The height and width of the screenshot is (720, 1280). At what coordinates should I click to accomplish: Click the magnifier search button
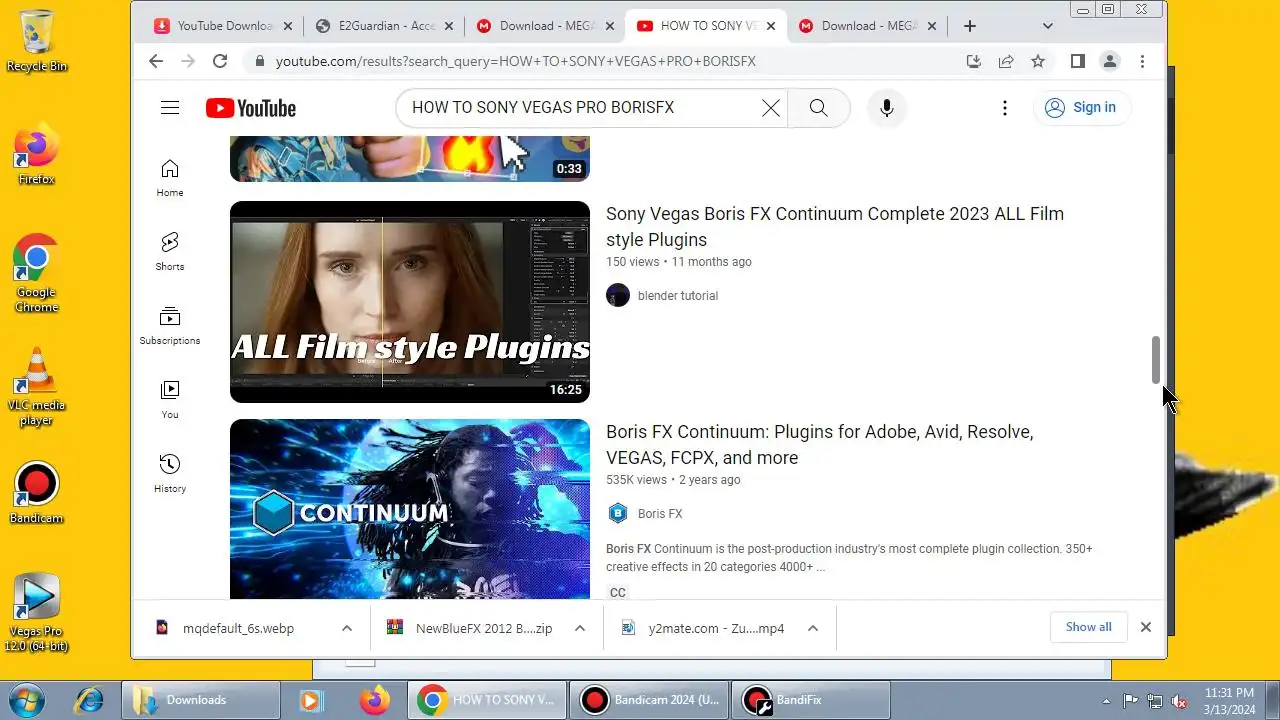pyautogui.click(x=818, y=108)
